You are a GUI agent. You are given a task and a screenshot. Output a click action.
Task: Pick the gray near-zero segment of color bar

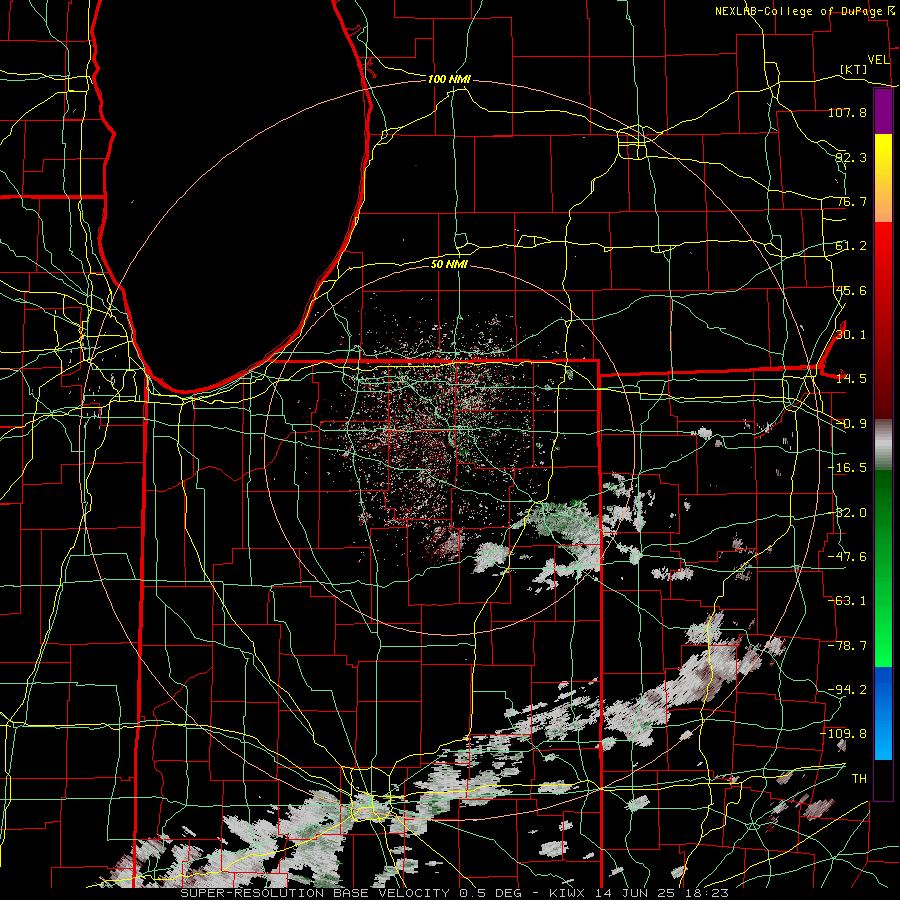(x=883, y=445)
